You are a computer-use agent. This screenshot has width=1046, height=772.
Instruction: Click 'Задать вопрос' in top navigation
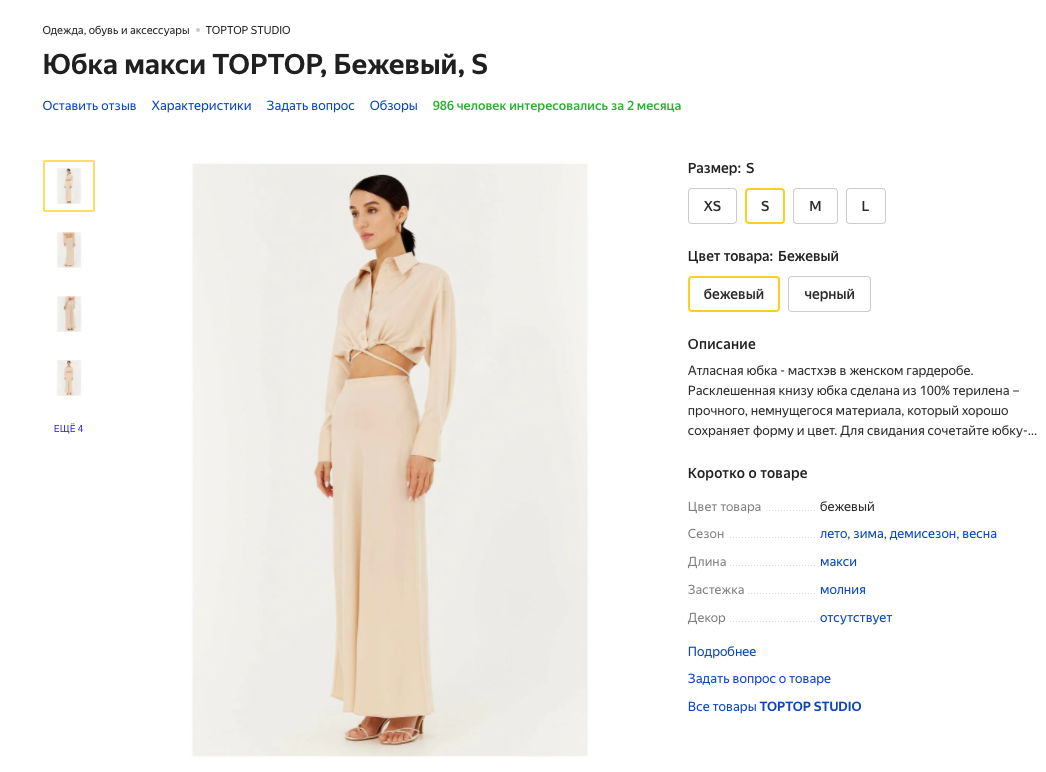310,105
